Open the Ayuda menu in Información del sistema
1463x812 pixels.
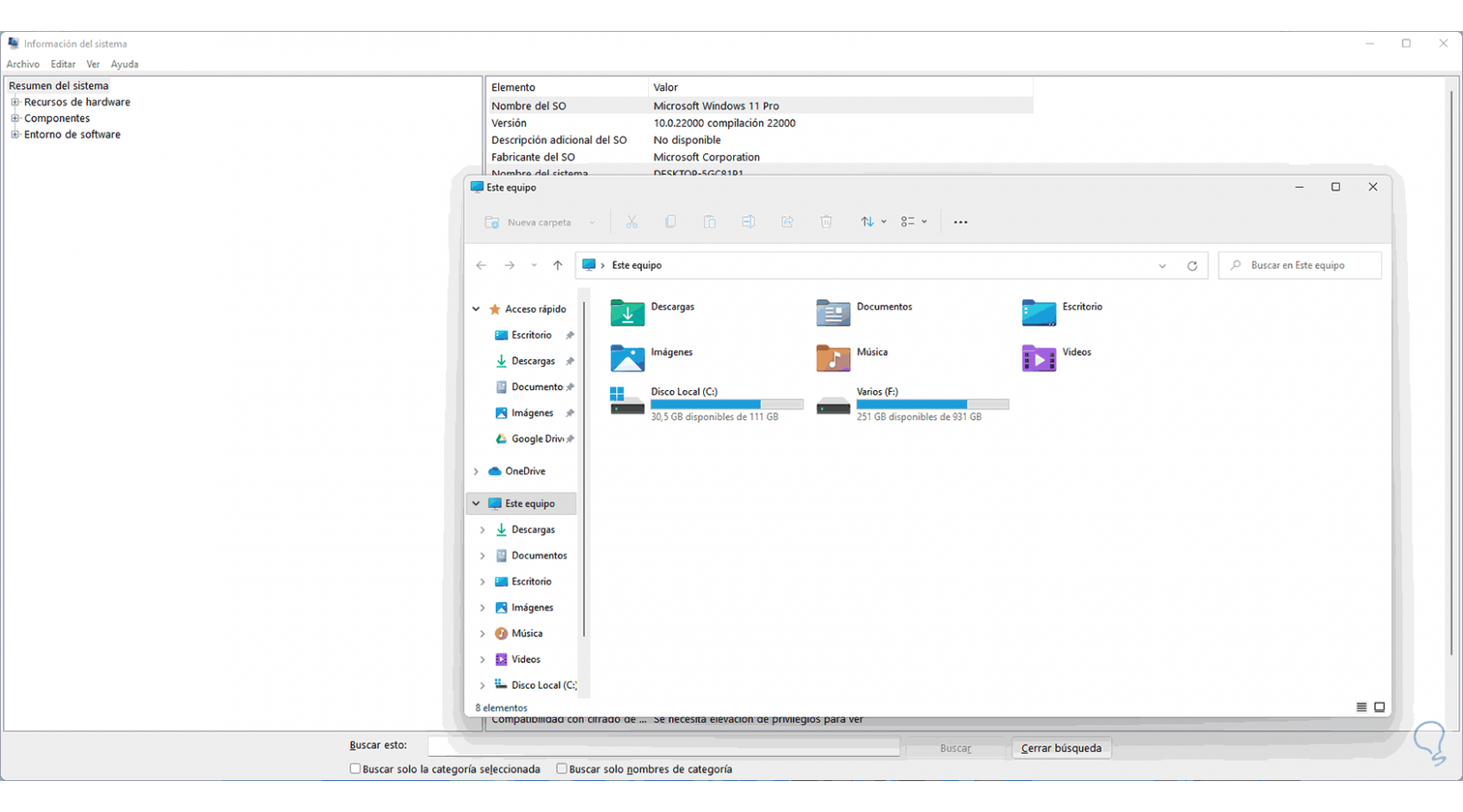click(x=124, y=64)
